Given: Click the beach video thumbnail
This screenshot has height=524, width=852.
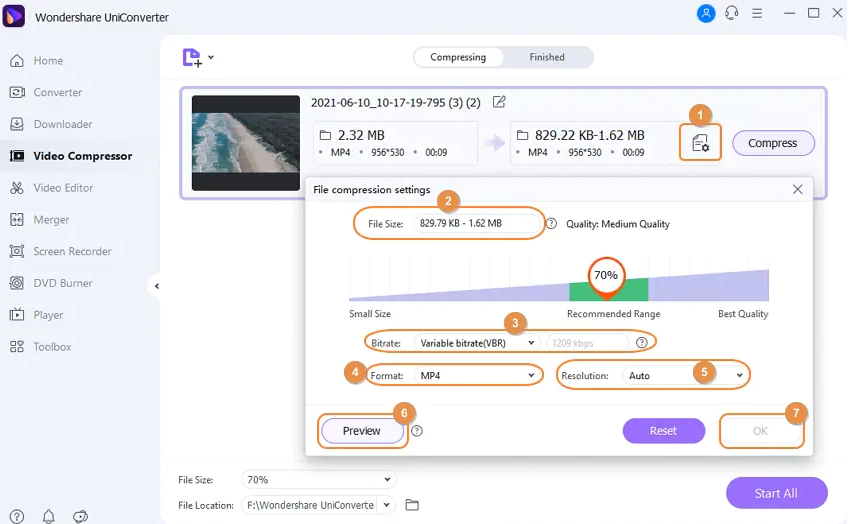Looking at the screenshot, I should tap(246, 143).
